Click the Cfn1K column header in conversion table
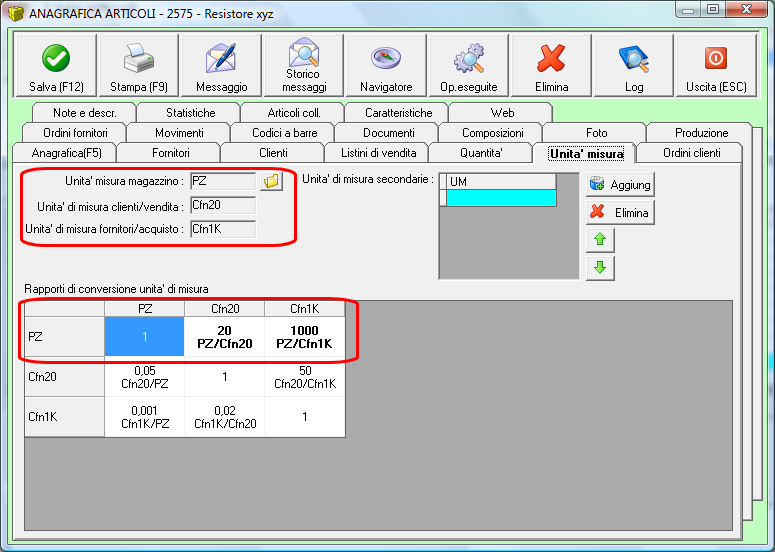775x552 pixels. click(304, 309)
